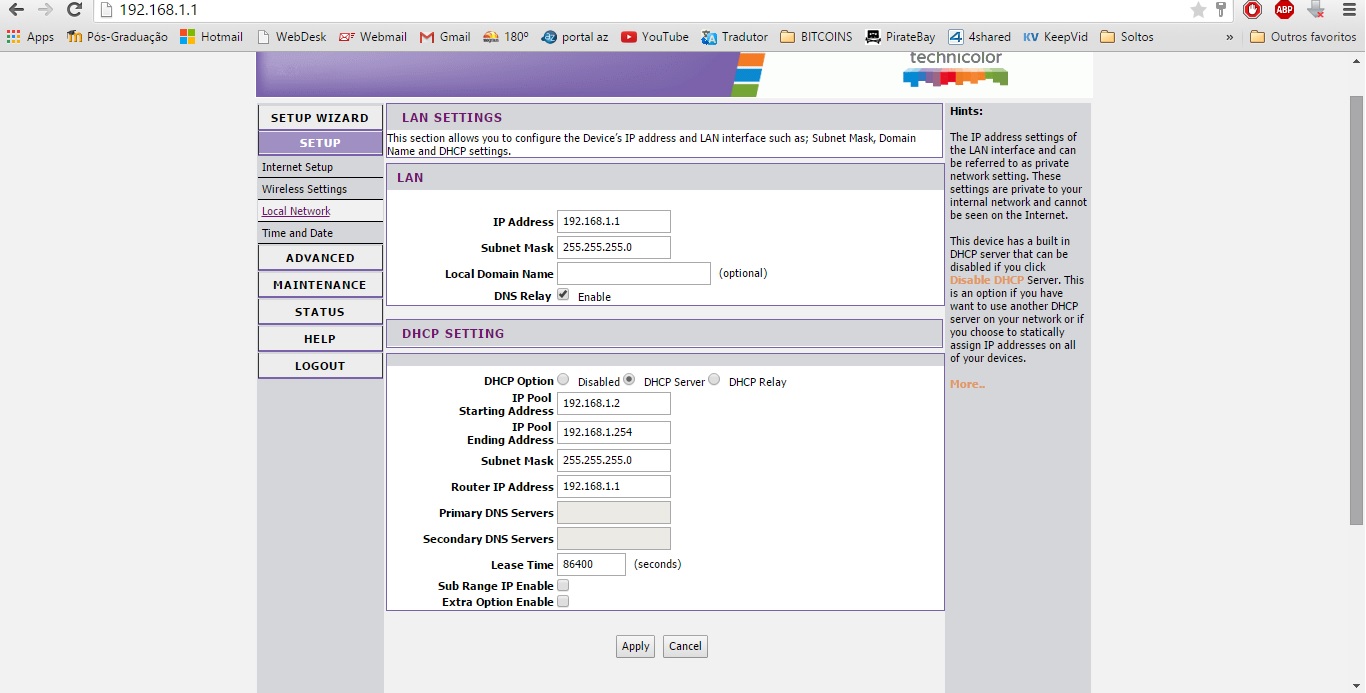Viewport: 1366px width, 693px height.
Task: Open the Chrome hamburger menu
Action: [x=1348, y=10]
